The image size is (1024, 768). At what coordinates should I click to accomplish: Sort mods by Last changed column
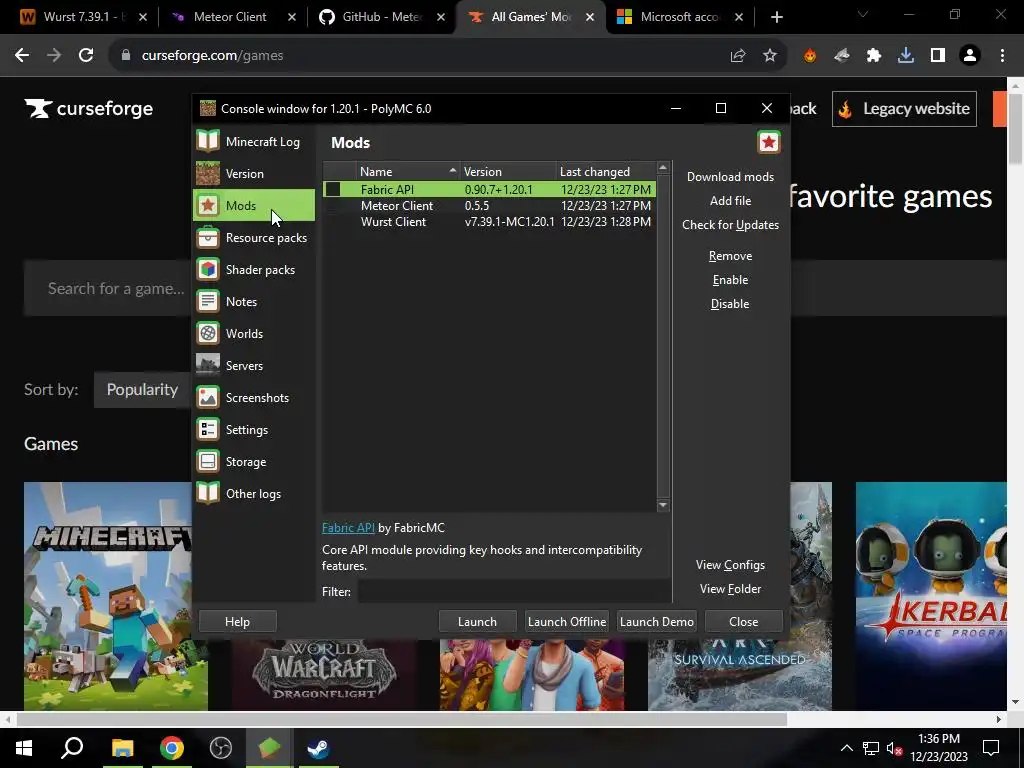tap(606, 172)
